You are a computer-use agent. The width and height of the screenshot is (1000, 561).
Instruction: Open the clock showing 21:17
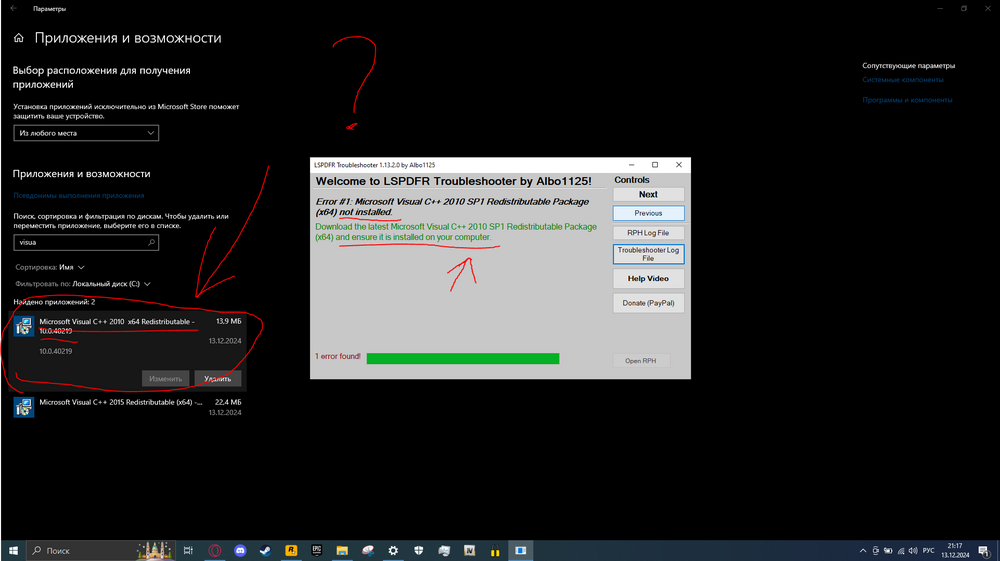[x=955, y=551]
